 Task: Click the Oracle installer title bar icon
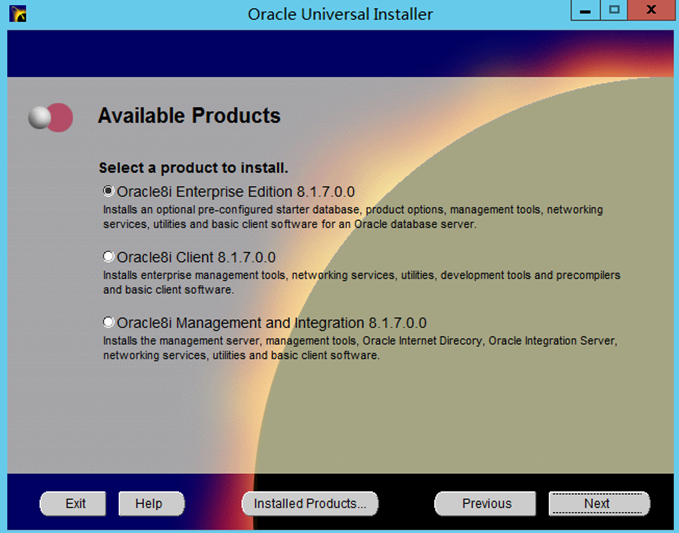coord(18,14)
